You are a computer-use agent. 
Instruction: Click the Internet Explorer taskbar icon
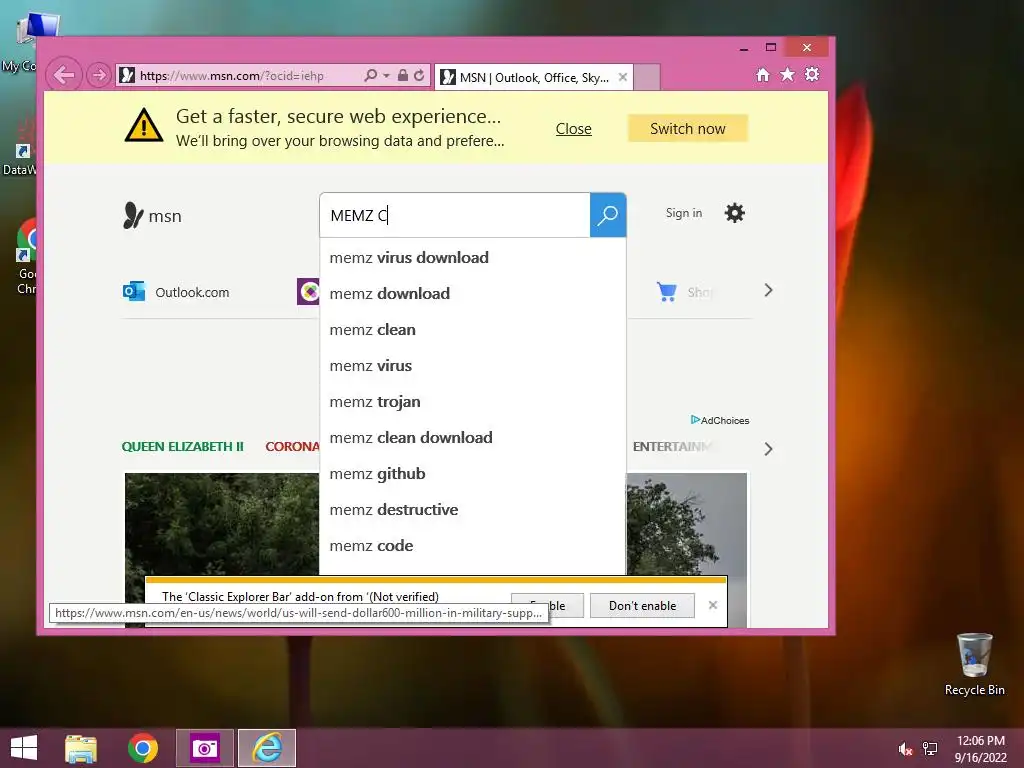267,748
